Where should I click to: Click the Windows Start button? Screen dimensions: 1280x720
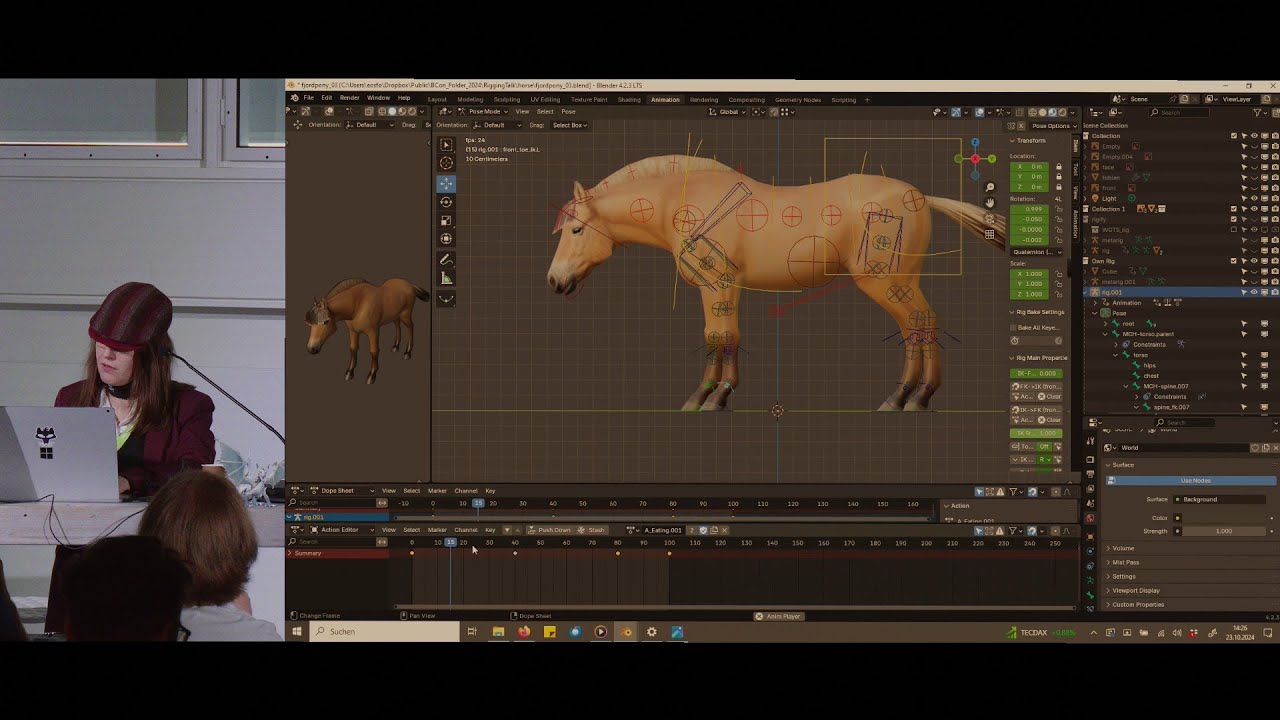[297, 632]
